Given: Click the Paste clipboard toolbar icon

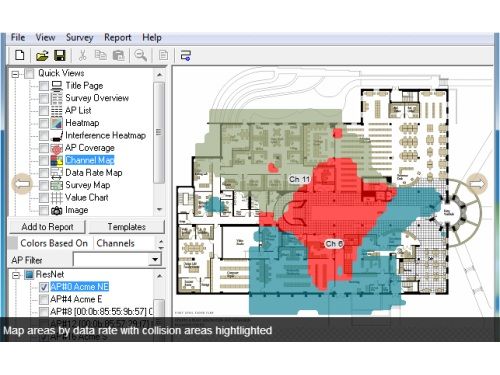Looking at the screenshot, I should pos(119,55).
